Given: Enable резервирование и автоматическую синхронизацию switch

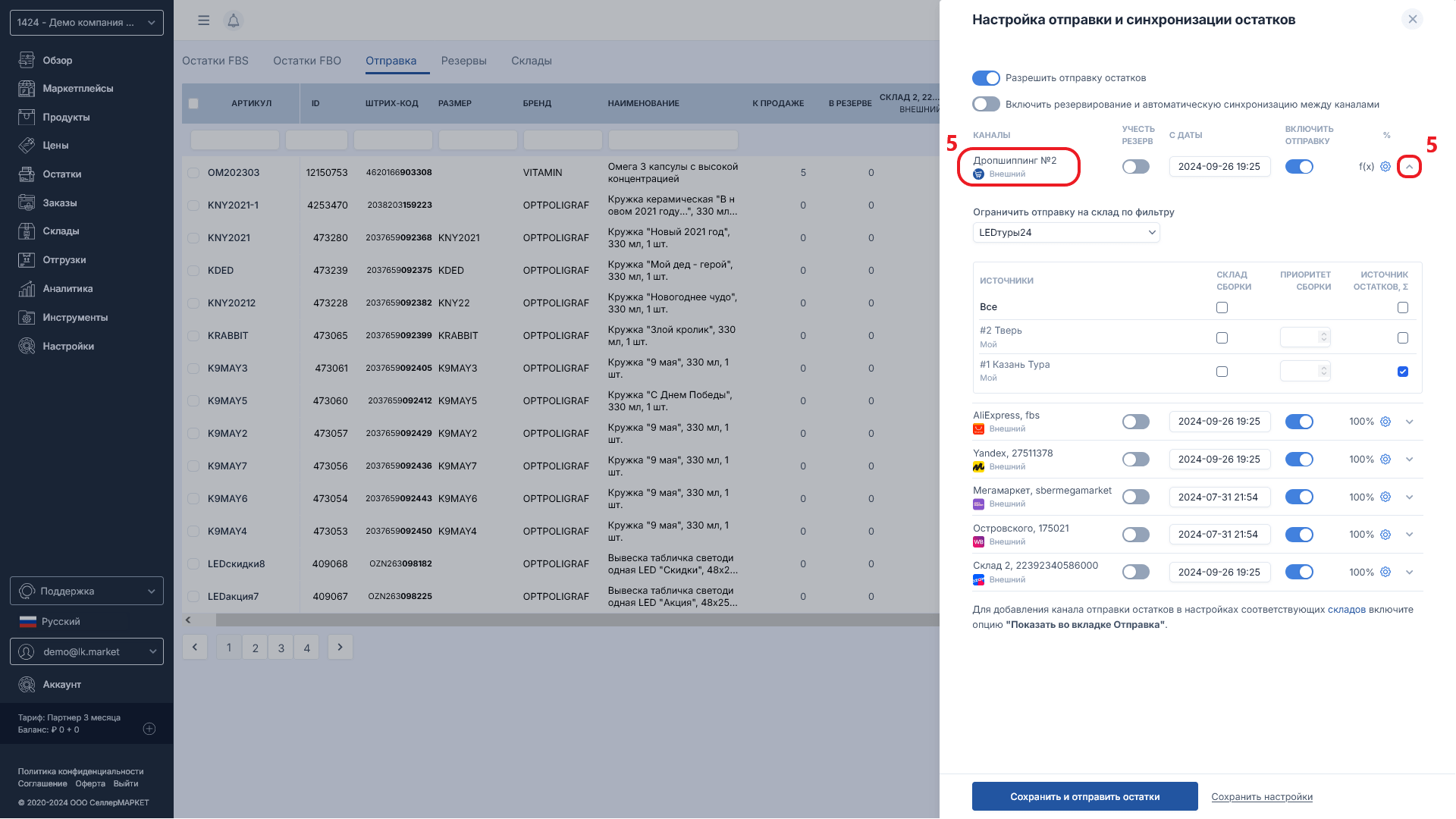Looking at the screenshot, I should [986, 105].
